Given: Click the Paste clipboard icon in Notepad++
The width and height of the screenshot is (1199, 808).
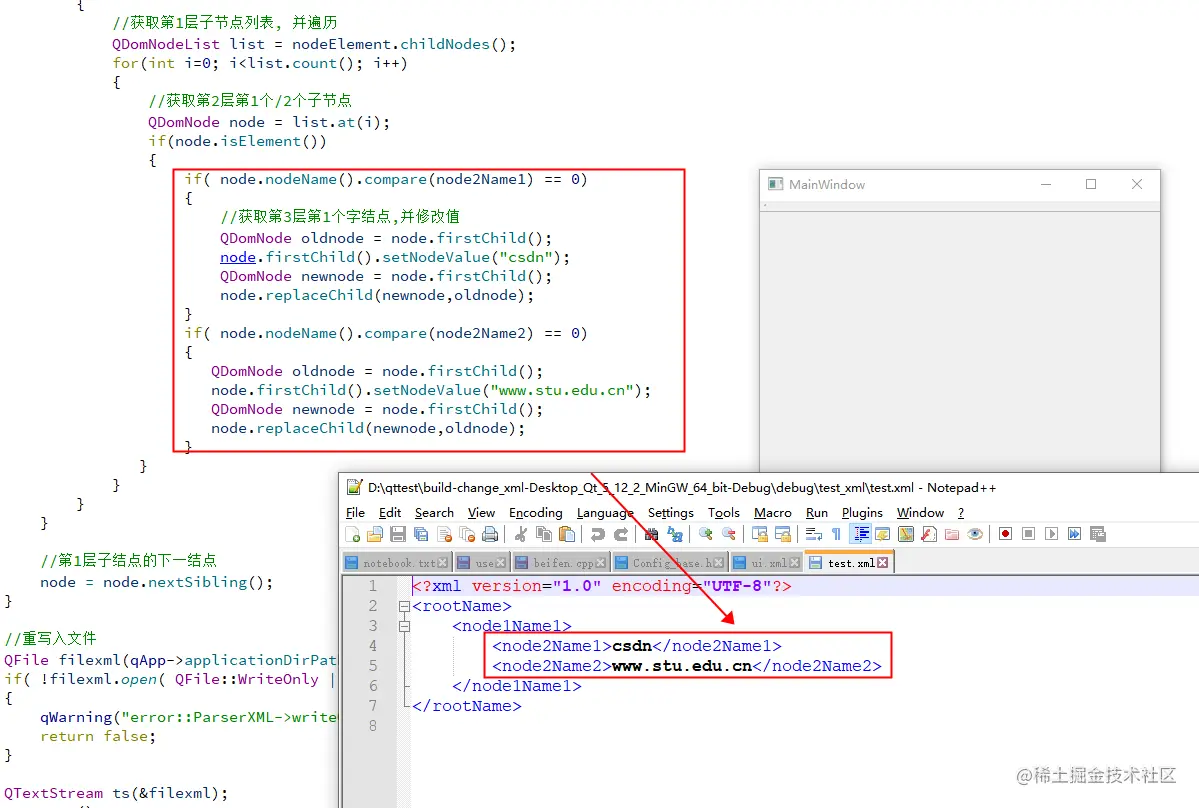Looking at the screenshot, I should pos(567,534).
